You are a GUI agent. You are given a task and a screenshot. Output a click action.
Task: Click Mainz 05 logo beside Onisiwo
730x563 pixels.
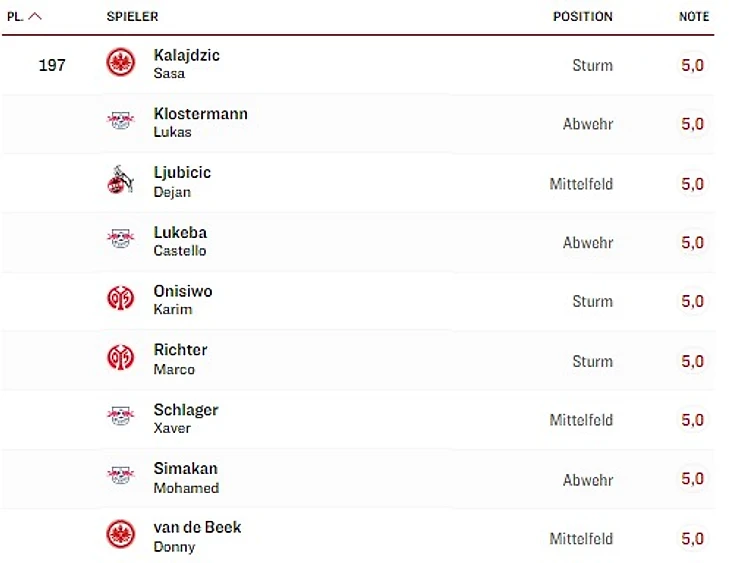121,299
